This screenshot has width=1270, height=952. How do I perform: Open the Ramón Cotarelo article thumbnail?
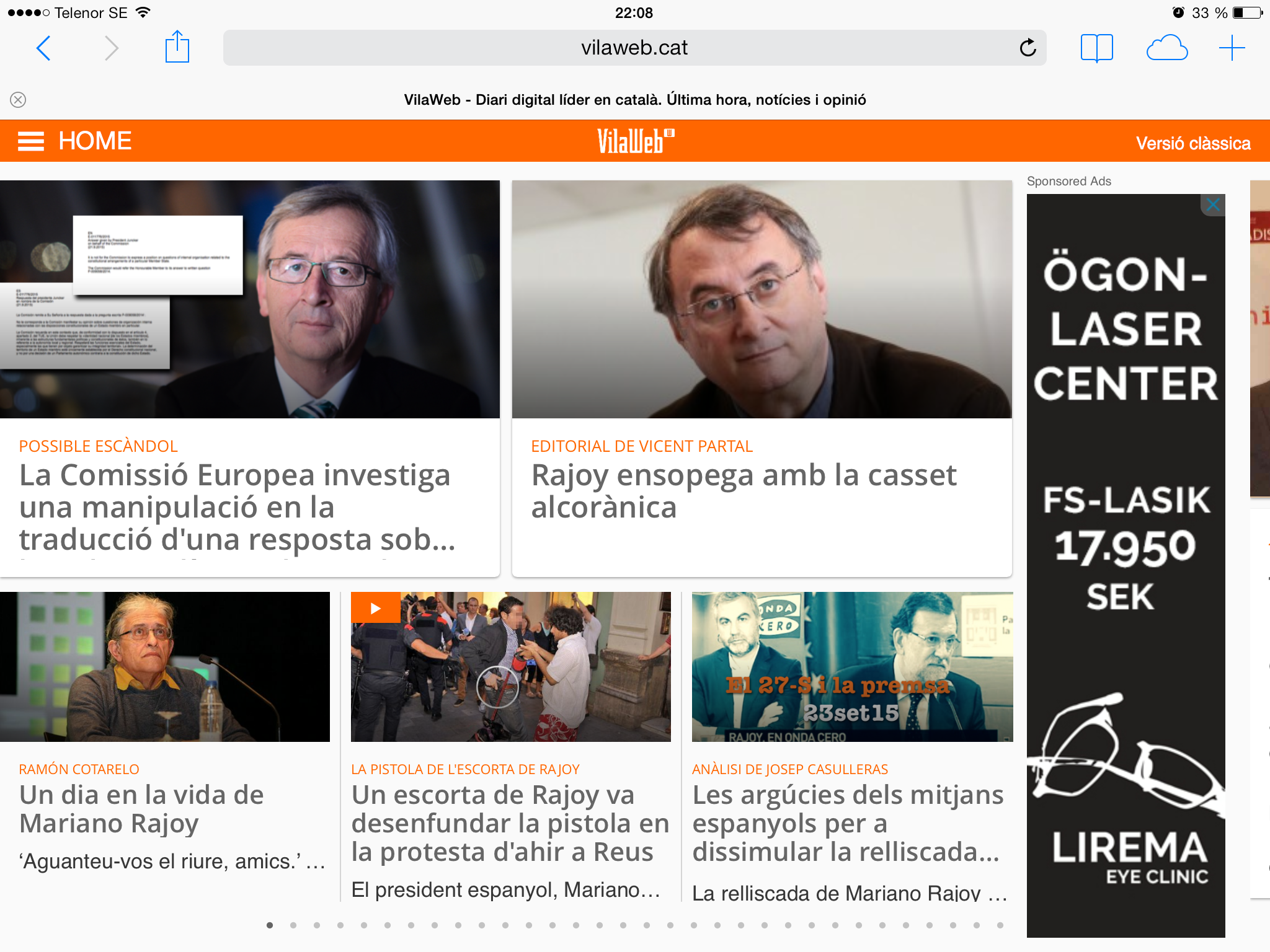[165, 667]
